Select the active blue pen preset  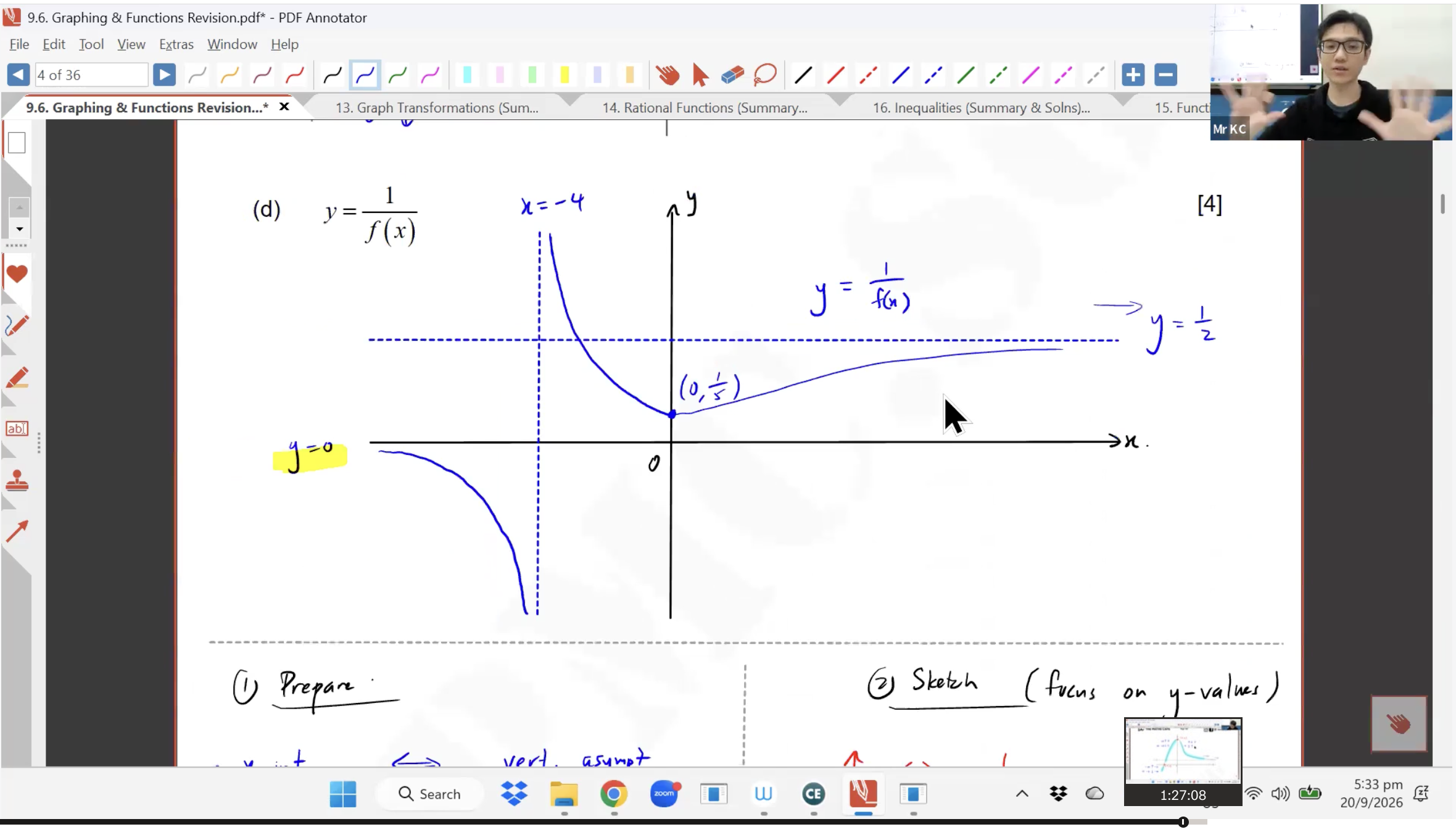(x=365, y=75)
